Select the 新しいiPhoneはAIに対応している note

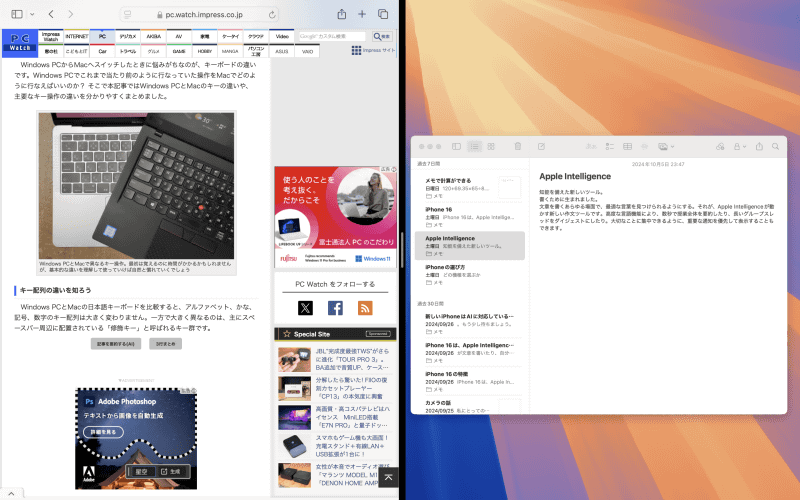click(469, 323)
